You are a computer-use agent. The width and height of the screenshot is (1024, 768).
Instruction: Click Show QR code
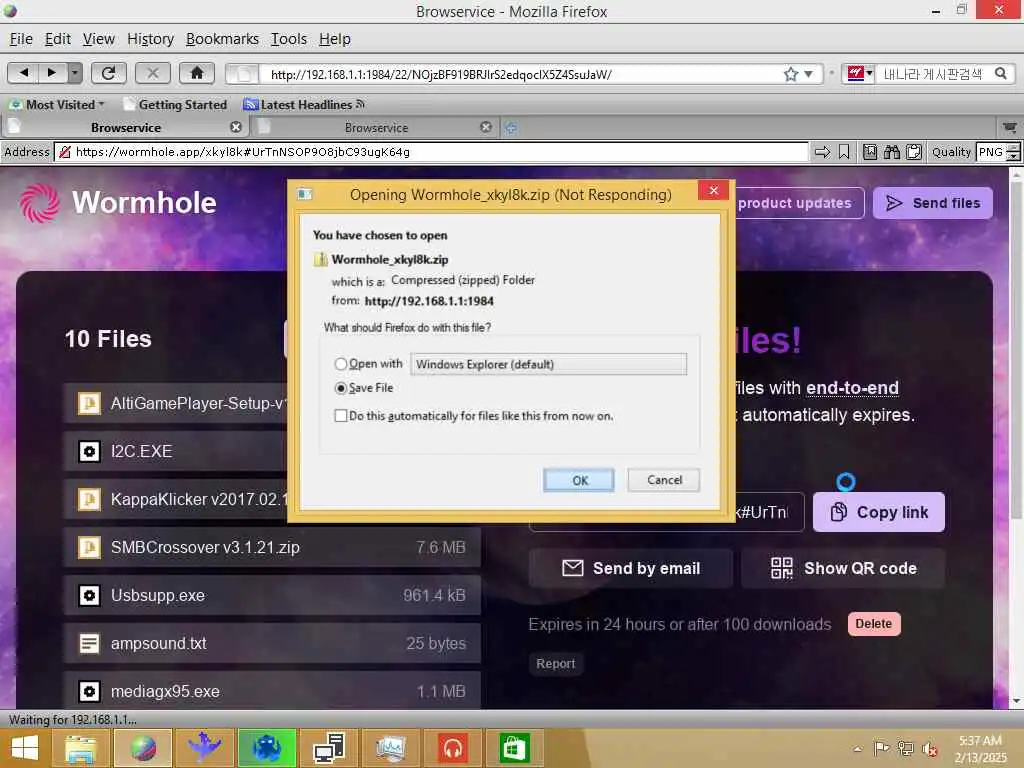pyautogui.click(x=843, y=568)
